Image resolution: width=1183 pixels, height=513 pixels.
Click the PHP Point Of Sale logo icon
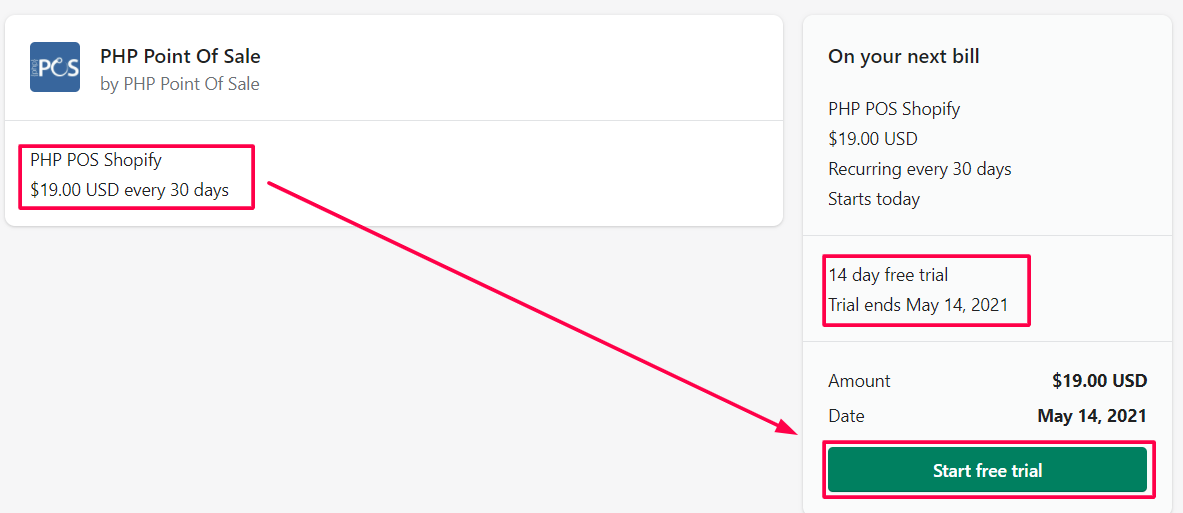[x=55, y=67]
